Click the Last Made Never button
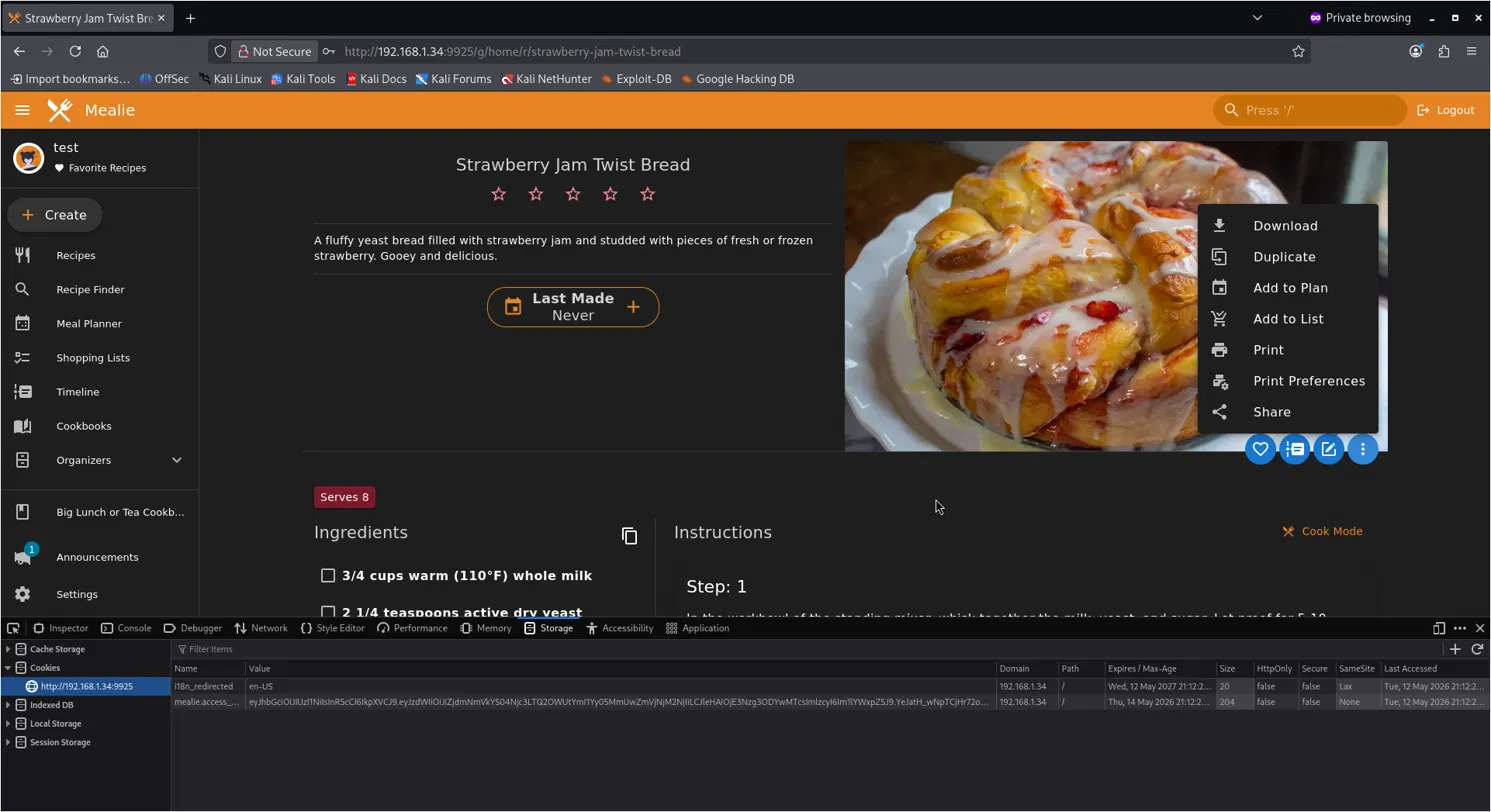The width and height of the screenshot is (1491, 812). coord(573,307)
